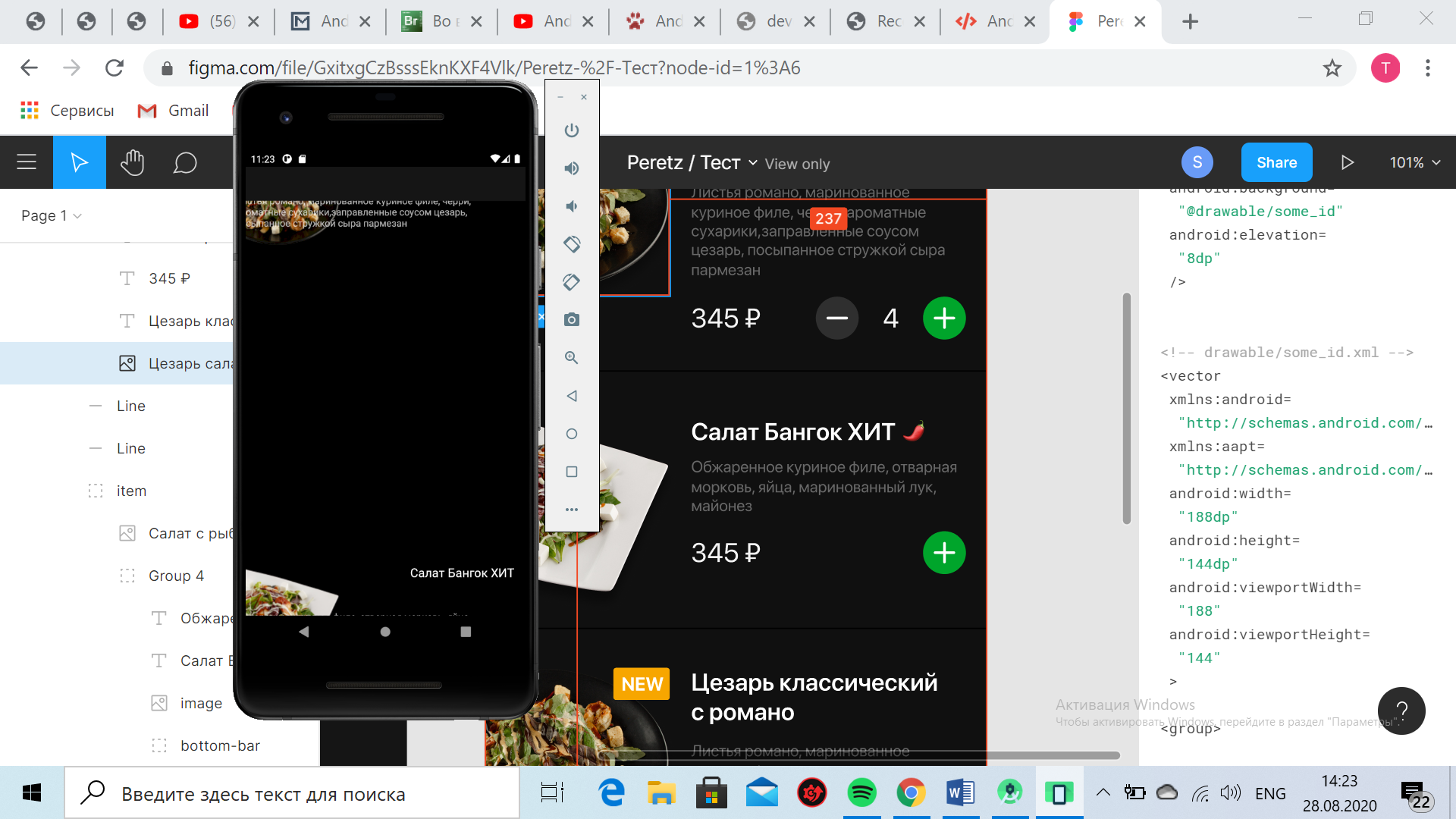
Task: Select the Цезарь сал image layer
Action: pyautogui.click(x=117, y=363)
